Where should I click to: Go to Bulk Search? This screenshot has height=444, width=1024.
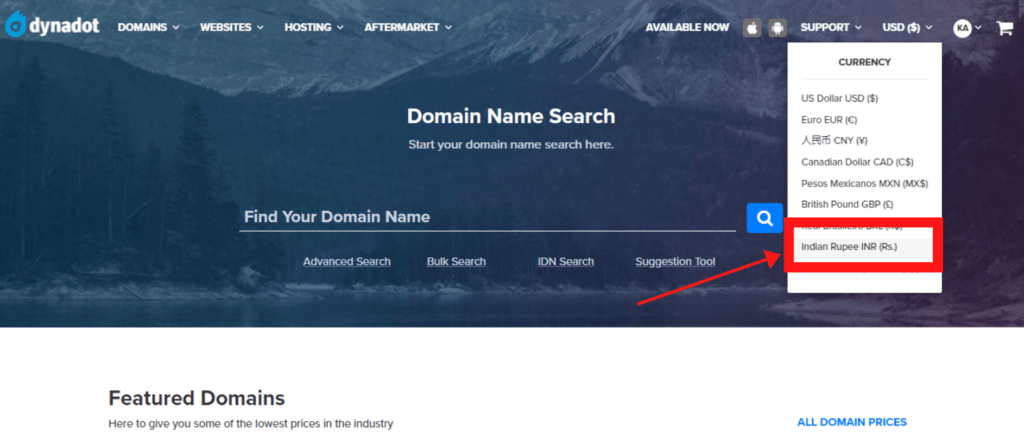point(456,262)
